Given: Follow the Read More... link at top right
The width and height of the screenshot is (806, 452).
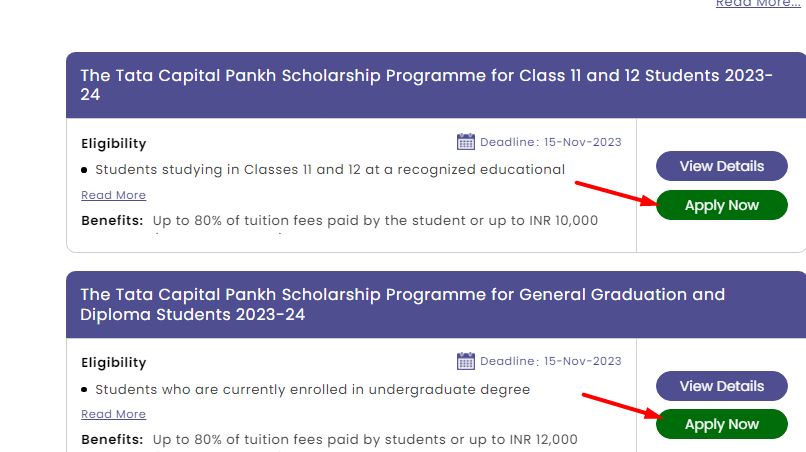Looking at the screenshot, I should coord(758,4).
